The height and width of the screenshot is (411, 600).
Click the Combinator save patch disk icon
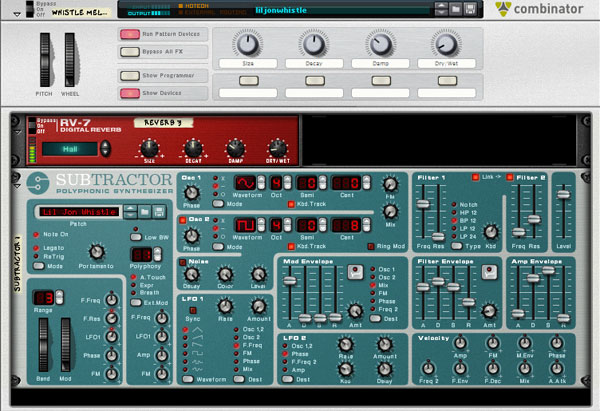[470, 8]
